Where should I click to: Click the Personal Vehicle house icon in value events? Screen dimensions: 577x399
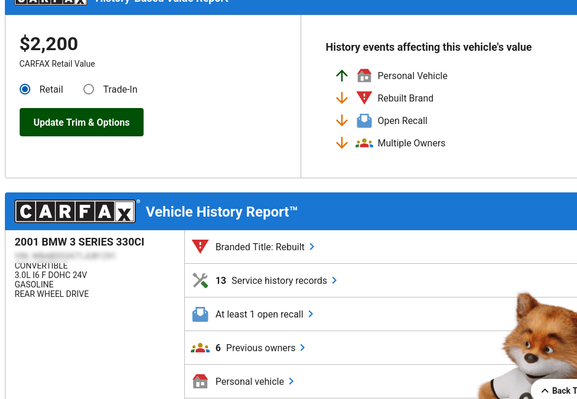tap(364, 75)
